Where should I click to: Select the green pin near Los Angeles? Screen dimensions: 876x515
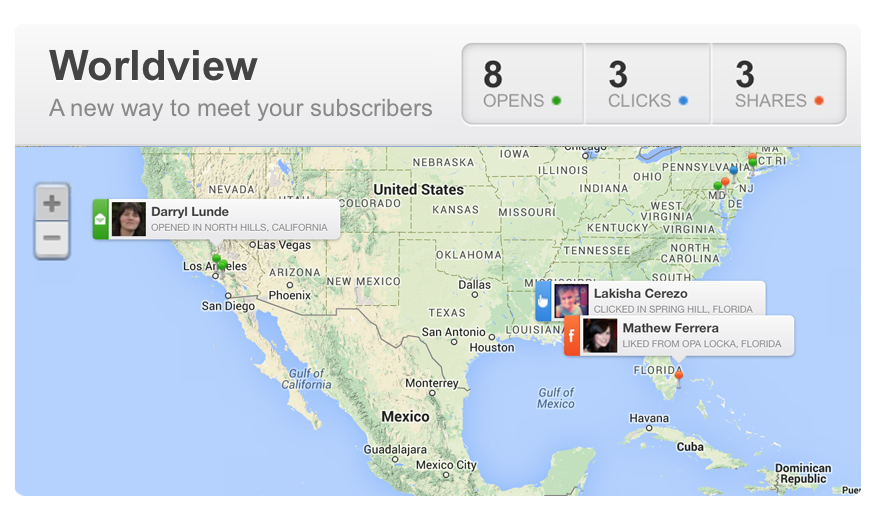click(x=223, y=264)
